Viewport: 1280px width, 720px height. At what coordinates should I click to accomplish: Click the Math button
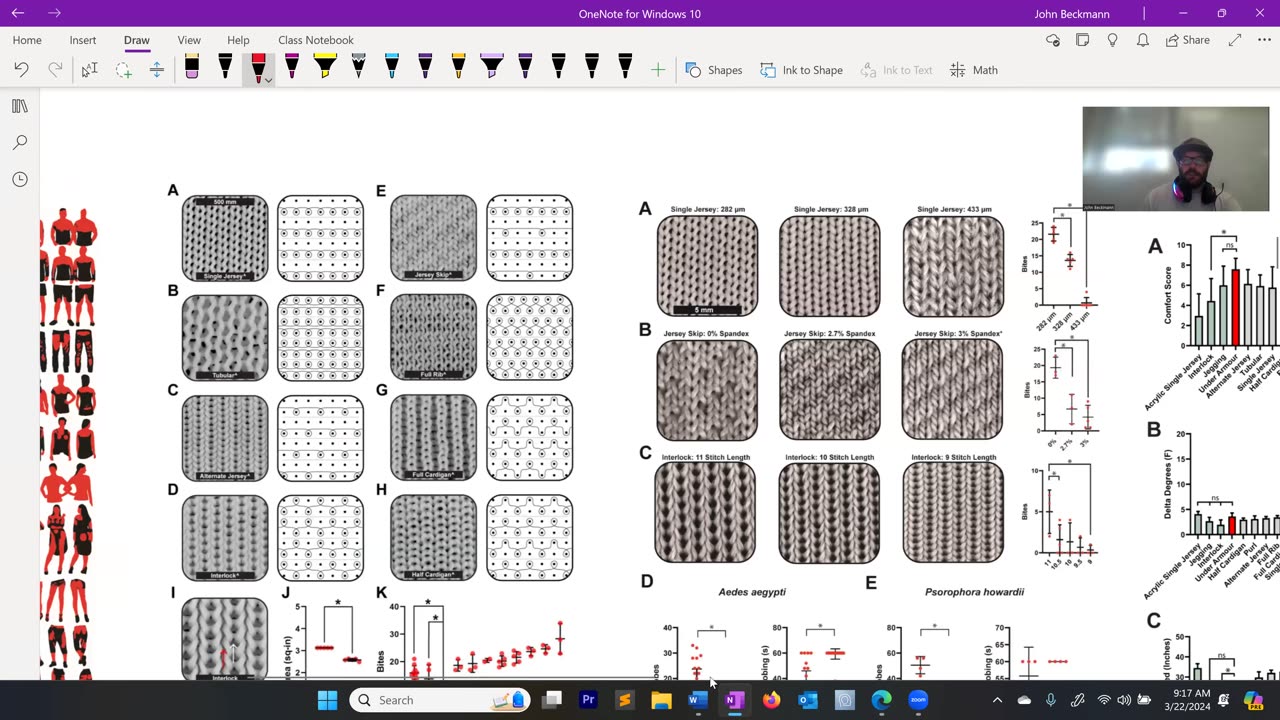click(974, 70)
